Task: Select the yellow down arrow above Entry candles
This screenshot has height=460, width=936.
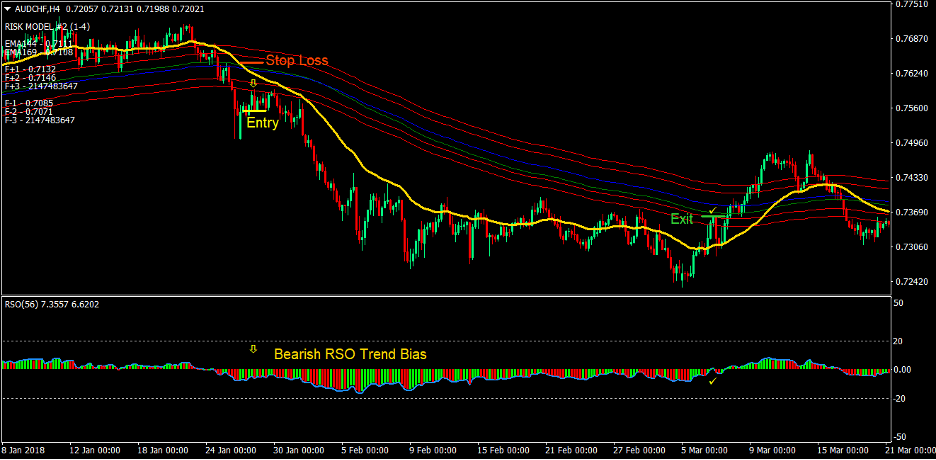Action: point(253,83)
